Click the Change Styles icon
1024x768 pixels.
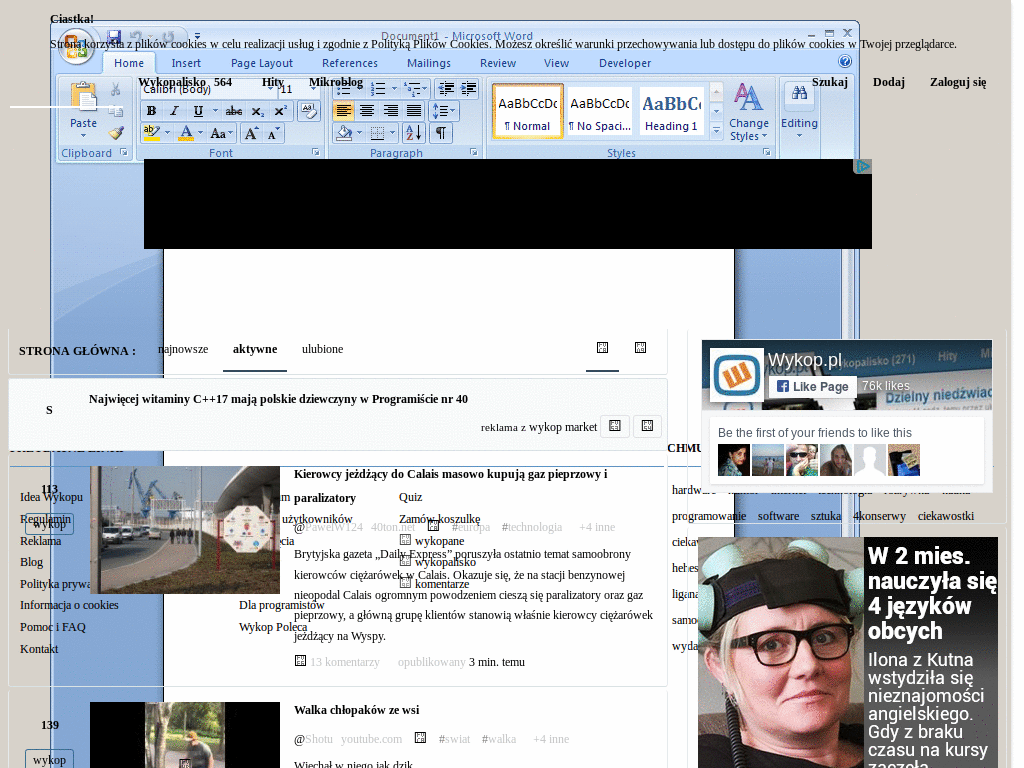[748, 111]
